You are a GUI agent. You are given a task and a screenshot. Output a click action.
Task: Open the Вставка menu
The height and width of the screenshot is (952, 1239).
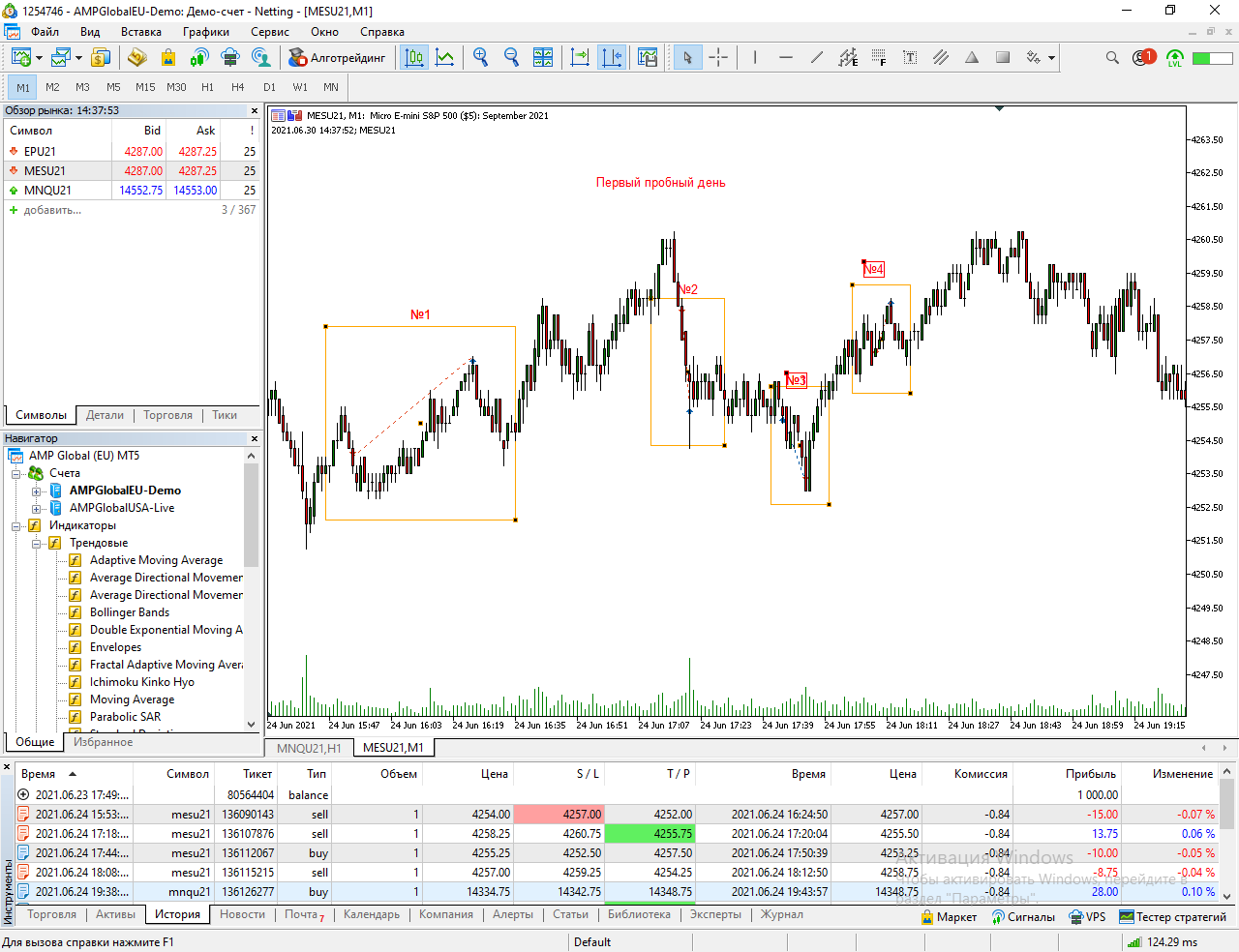click(141, 32)
